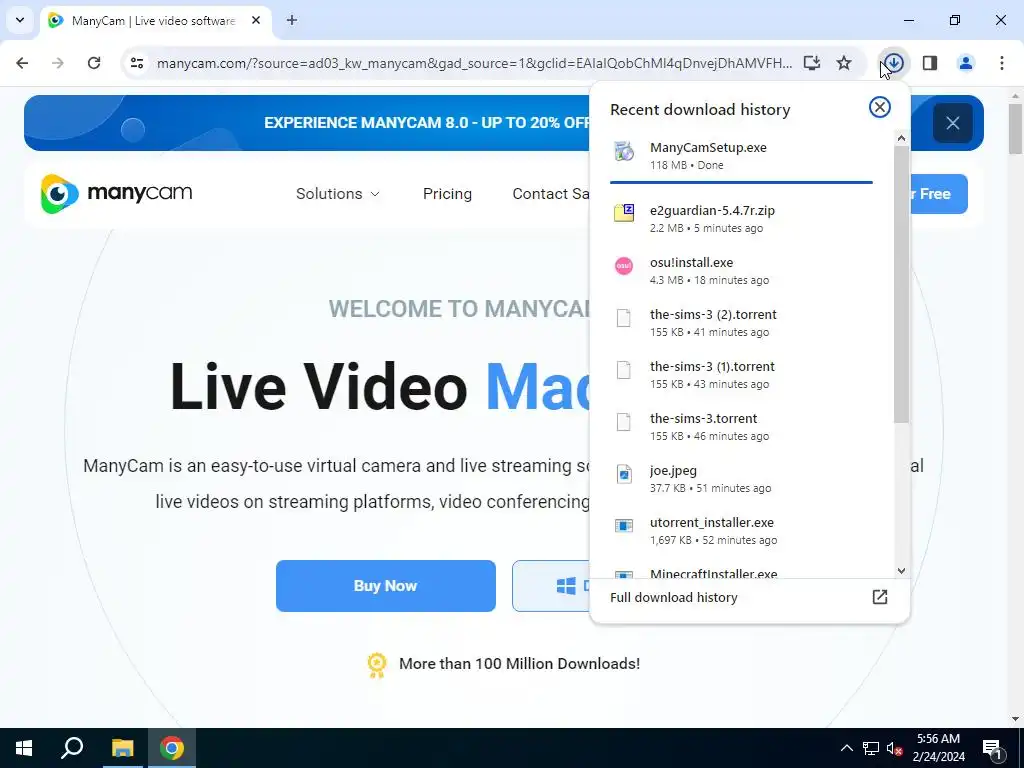Click the ManyCam logo
This screenshot has height=768, width=1024.
coord(116,193)
